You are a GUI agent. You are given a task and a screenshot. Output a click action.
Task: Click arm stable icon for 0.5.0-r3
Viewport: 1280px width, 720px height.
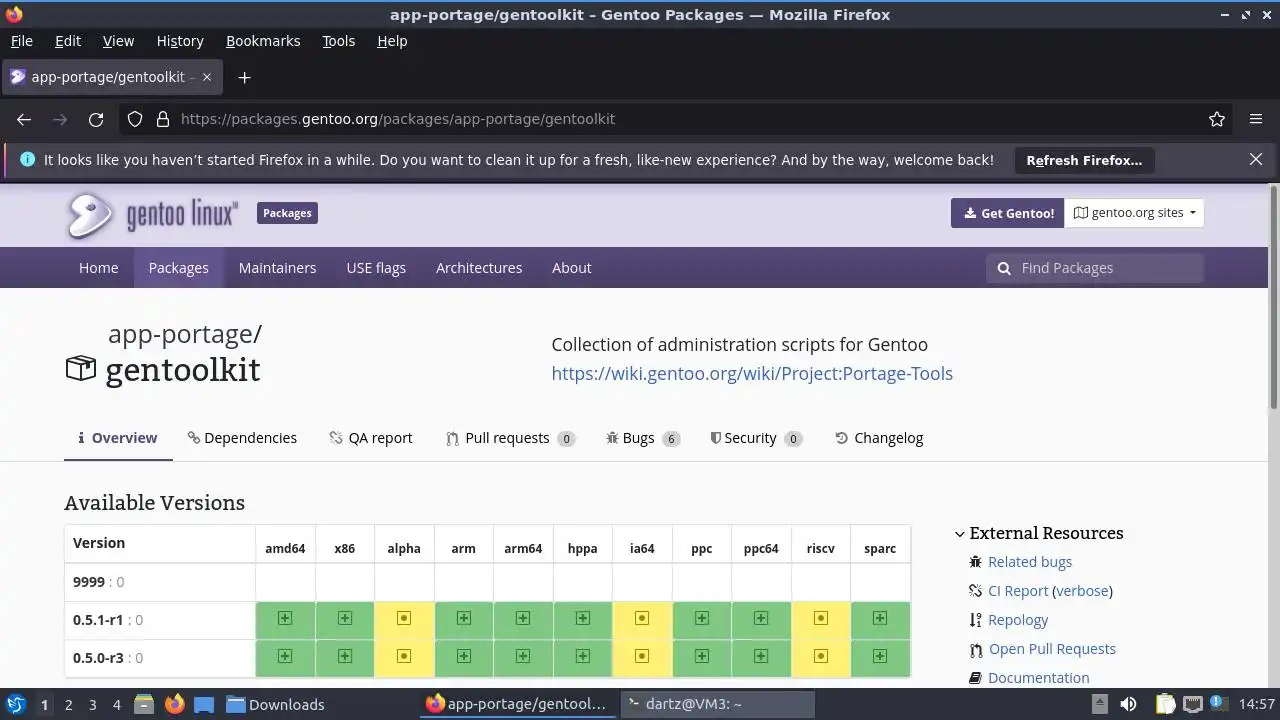tap(464, 657)
